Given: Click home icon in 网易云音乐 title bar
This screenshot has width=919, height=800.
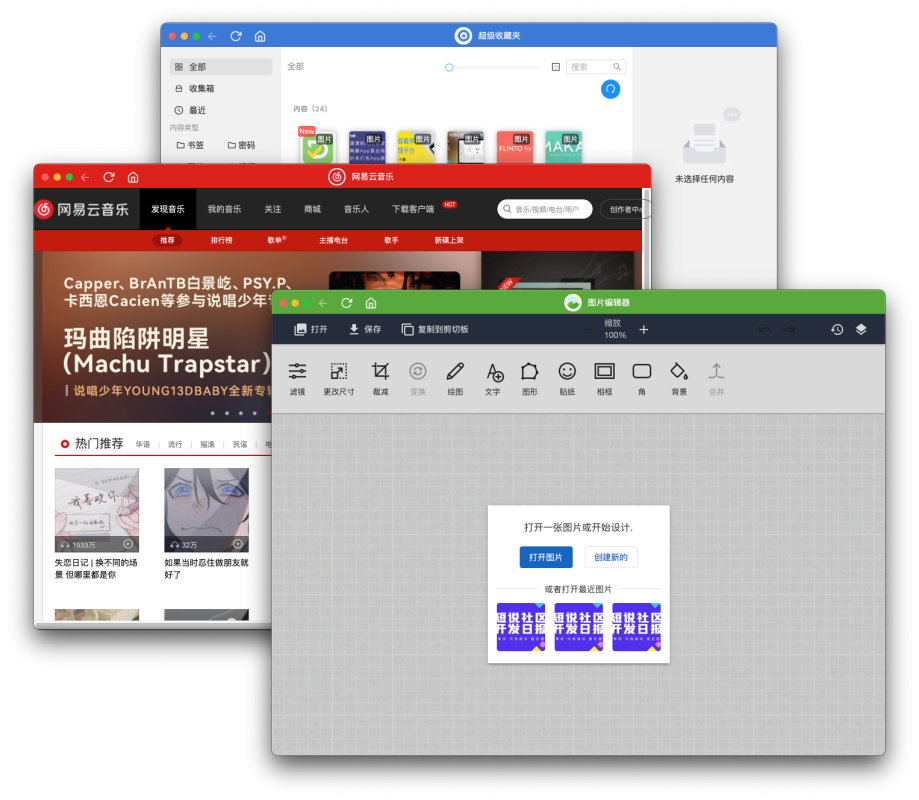Looking at the screenshot, I should 133,177.
